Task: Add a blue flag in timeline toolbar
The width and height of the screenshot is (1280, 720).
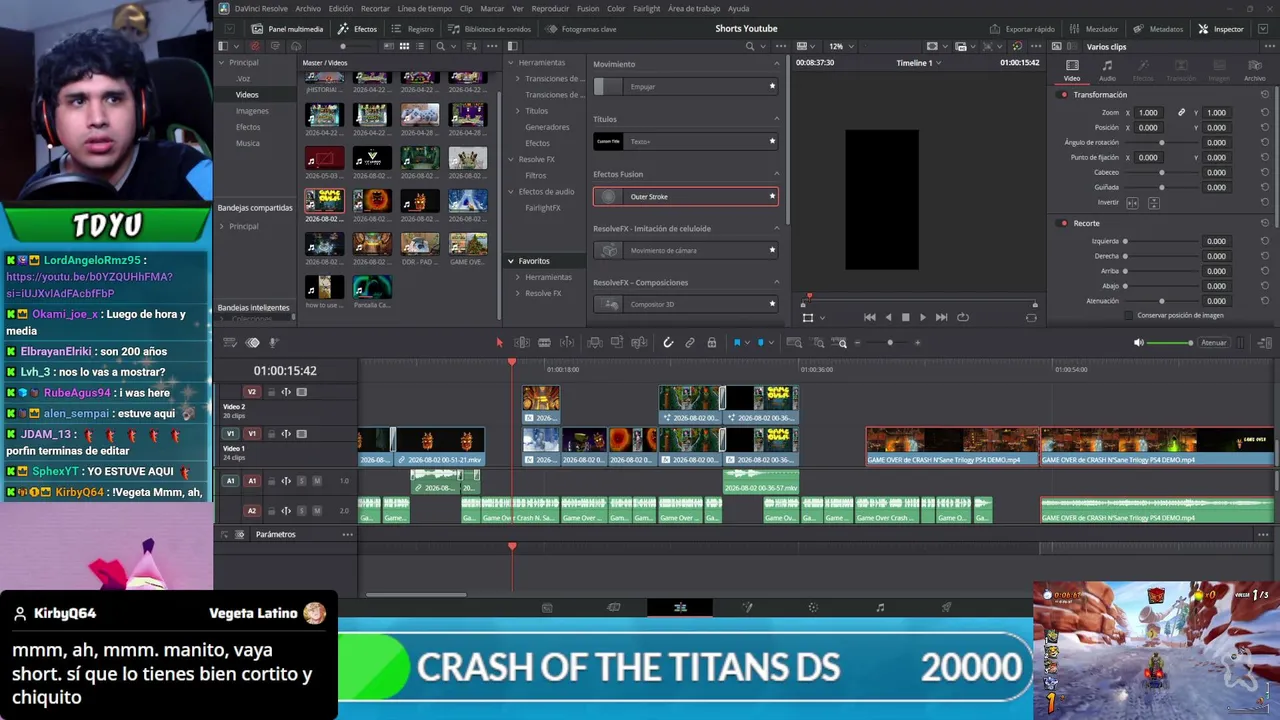Action: click(x=737, y=343)
